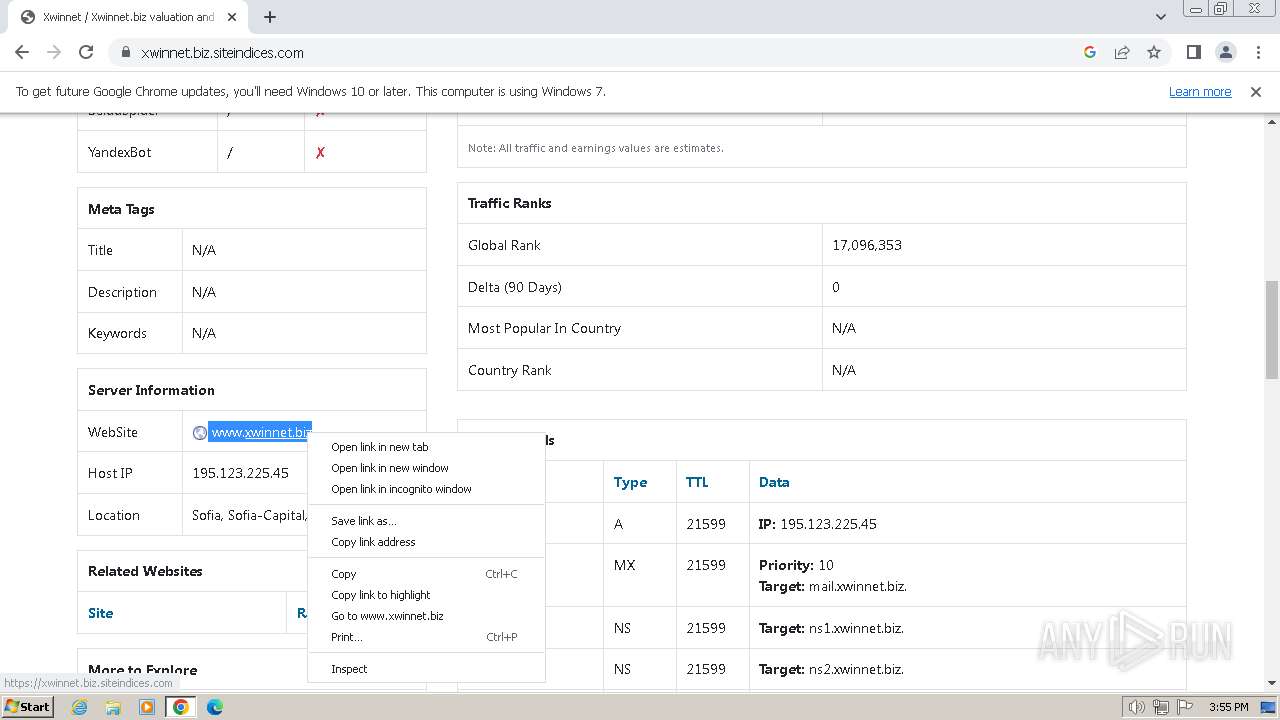
Task: Click the red X next to YandexBot
Action: [x=320, y=152]
